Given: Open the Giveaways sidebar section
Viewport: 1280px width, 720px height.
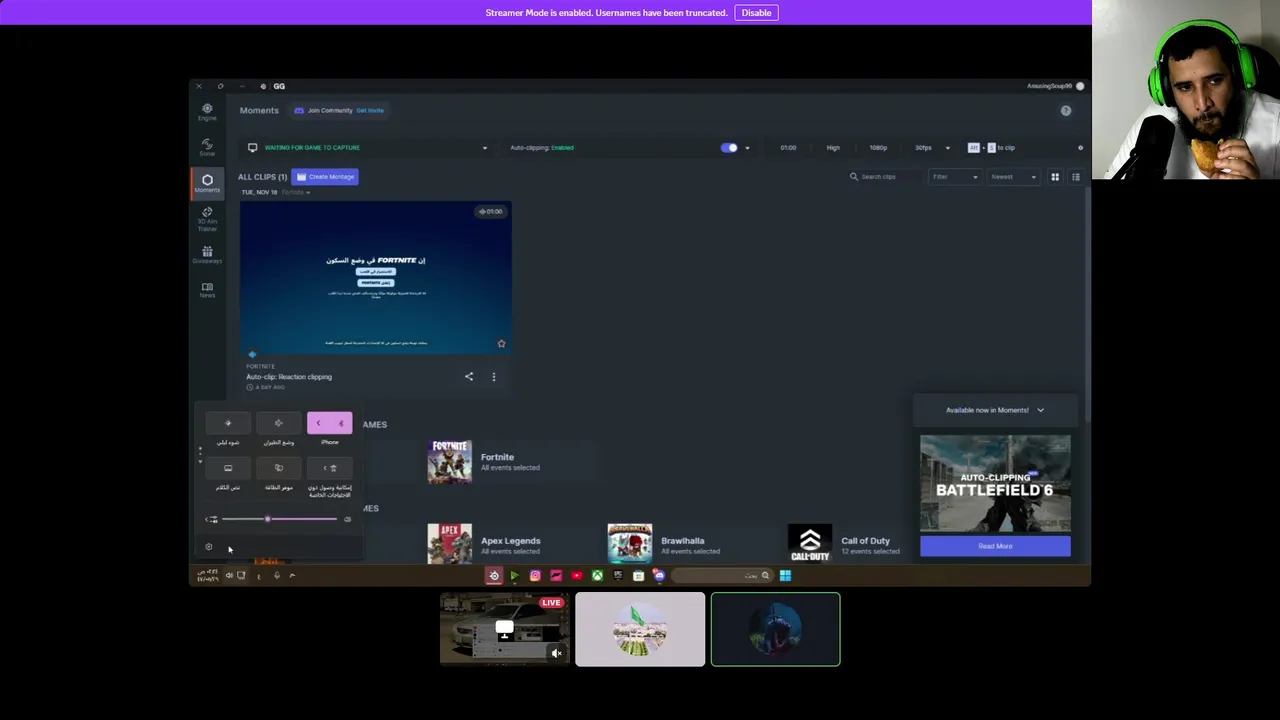Looking at the screenshot, I should tap(207, 255).
